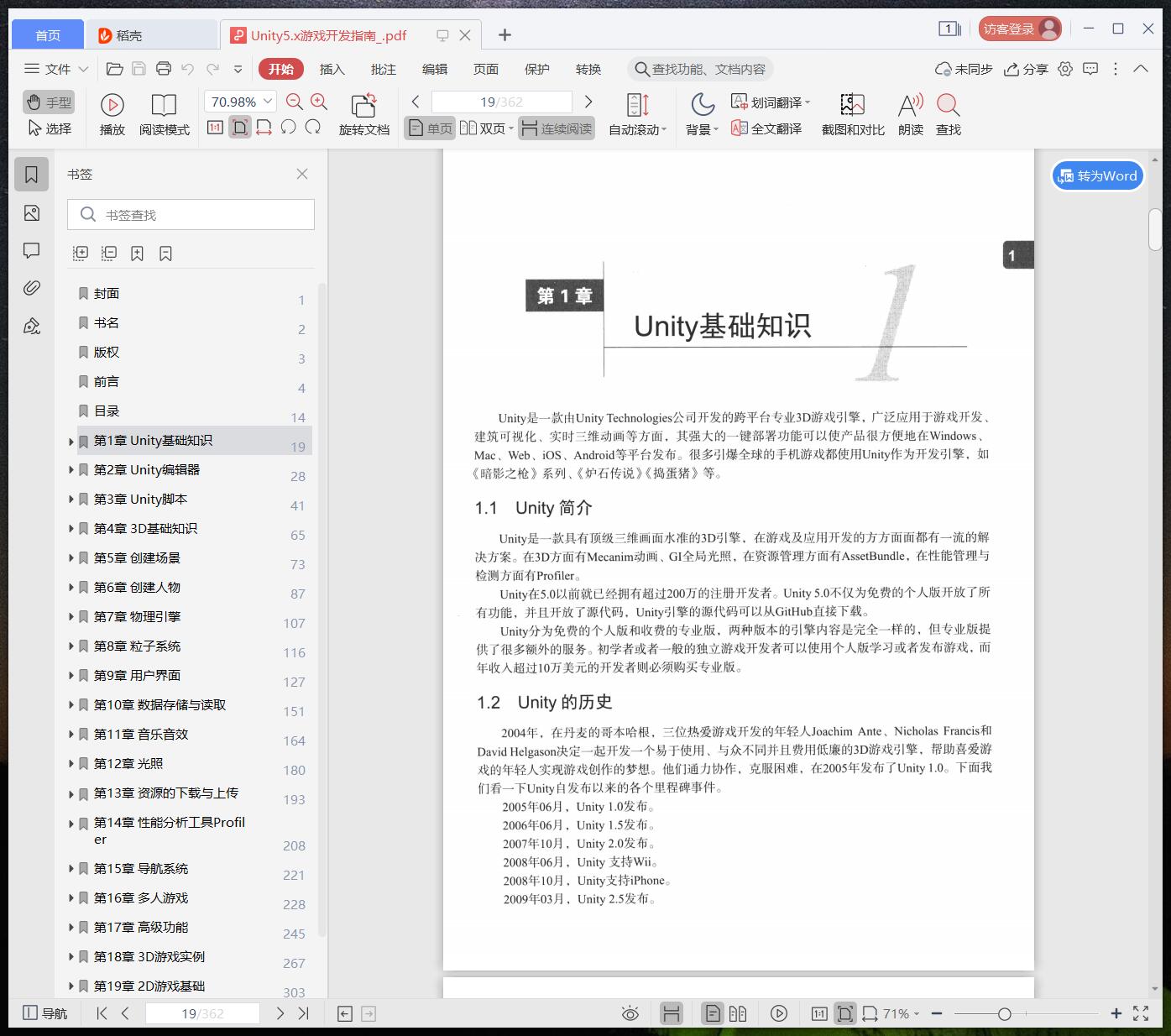Open zoom level 70.98% dropdown

[x=240, y=102]
